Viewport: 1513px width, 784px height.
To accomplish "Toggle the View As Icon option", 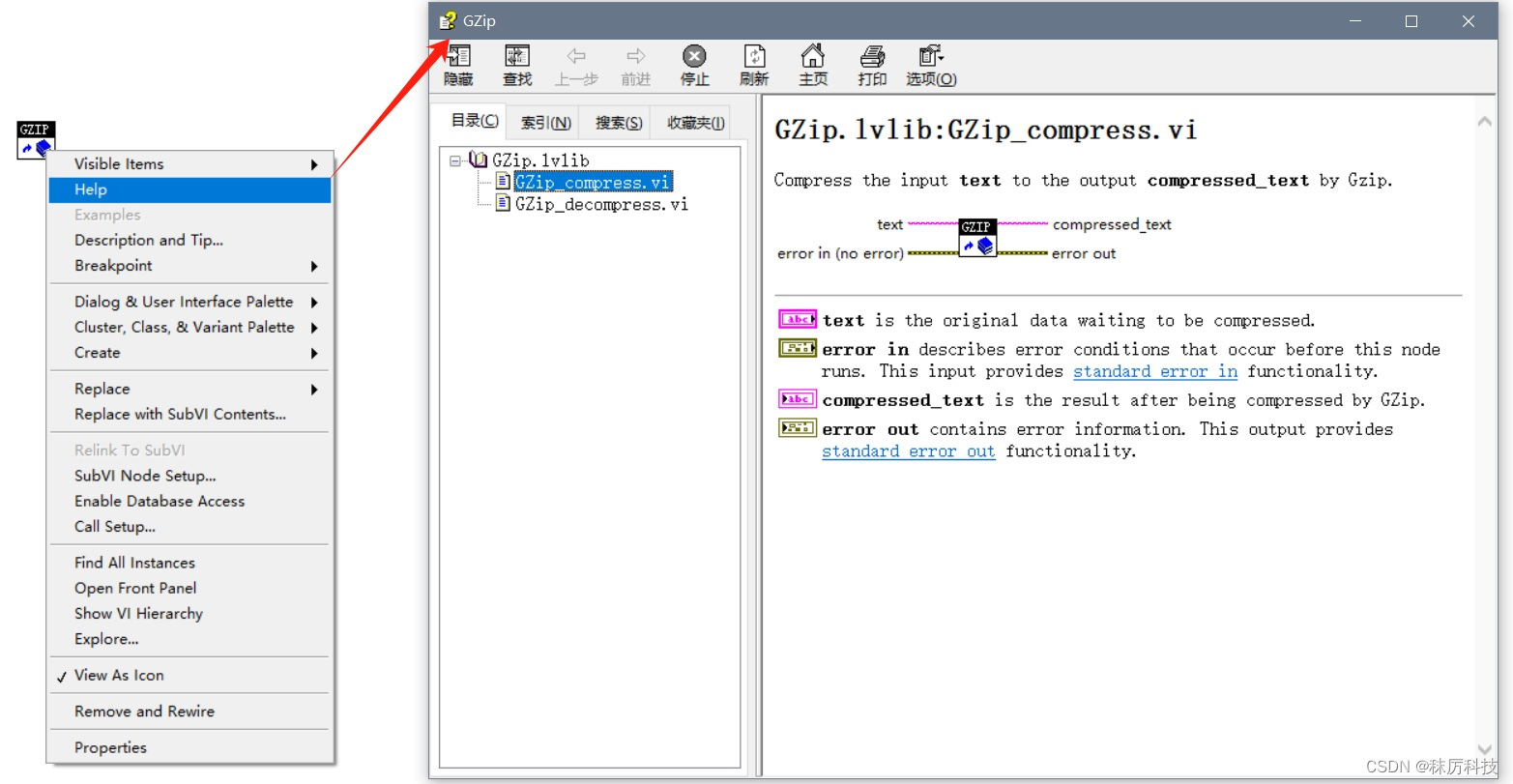I will pos(118,675).
